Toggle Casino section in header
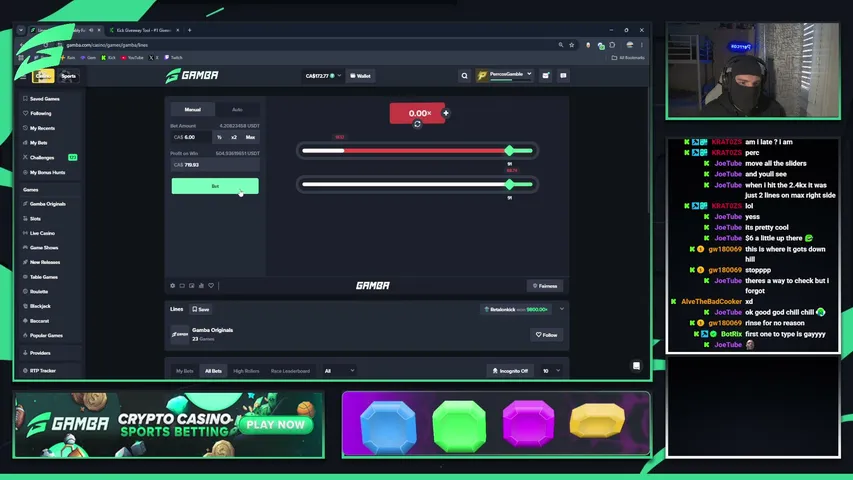Viewport: 853px width, 480px height. coord(43,76)
